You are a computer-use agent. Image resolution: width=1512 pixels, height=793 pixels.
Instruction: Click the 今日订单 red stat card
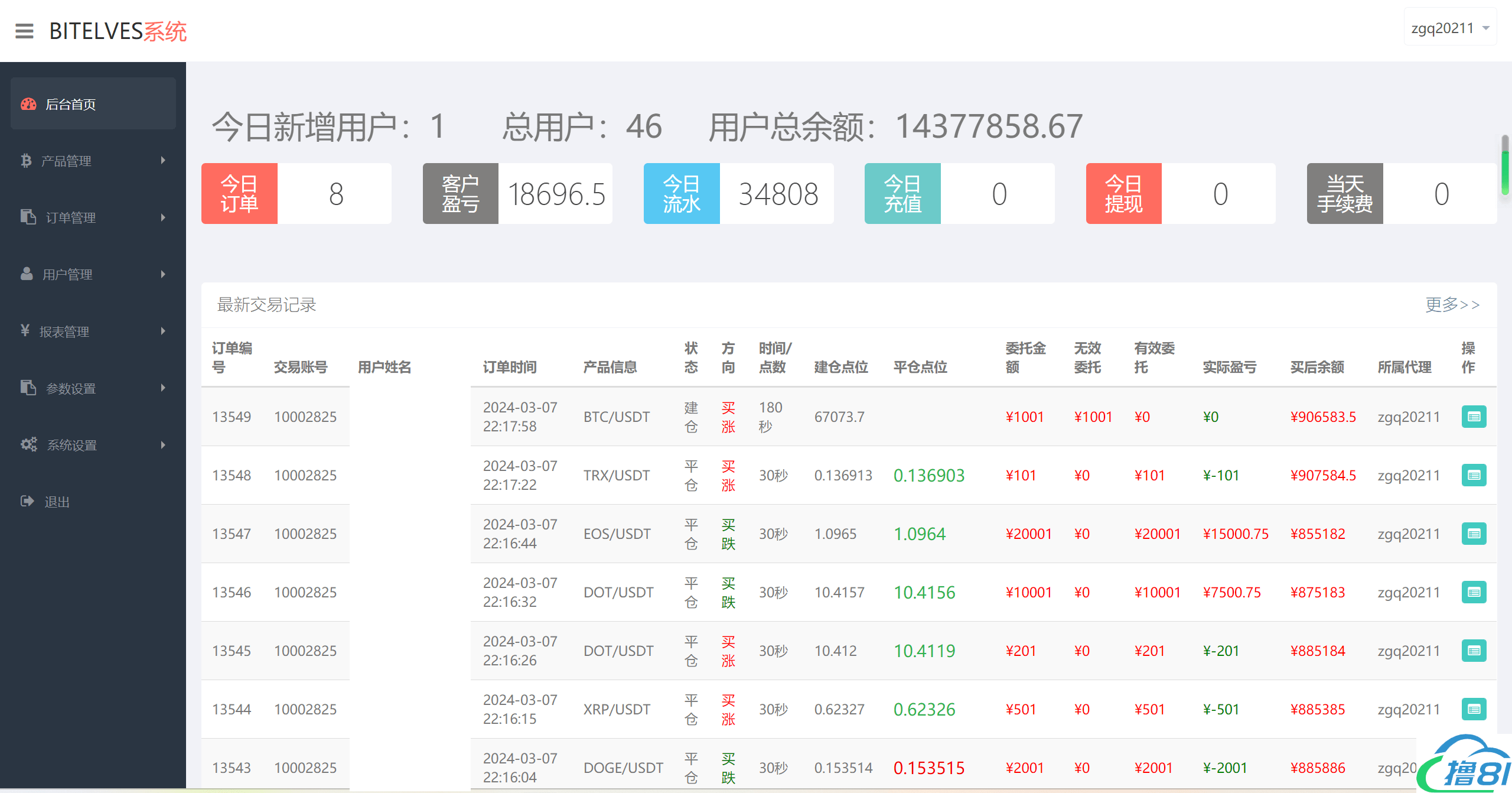[x=239, y=194]
